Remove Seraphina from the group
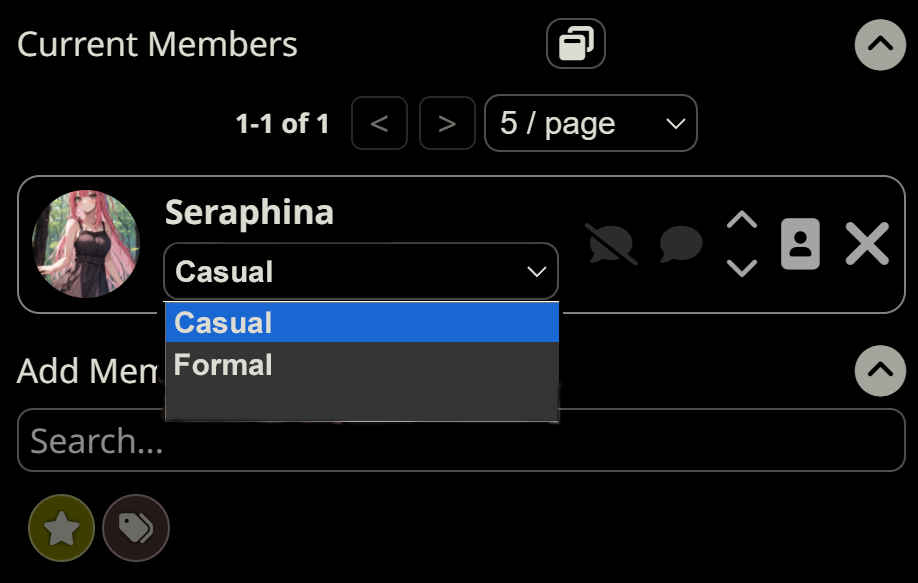The image size is (918, 583). tap(866, 243)
